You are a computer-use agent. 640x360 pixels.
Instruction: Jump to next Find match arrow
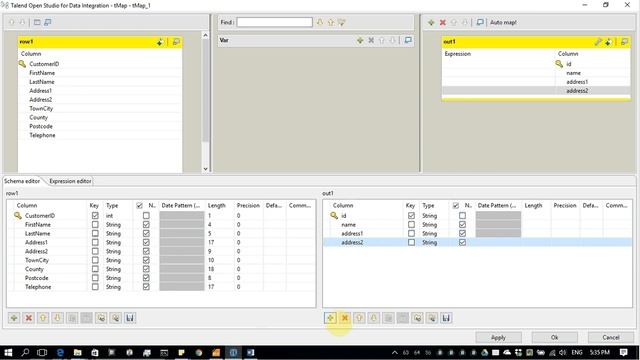(320, 22)
